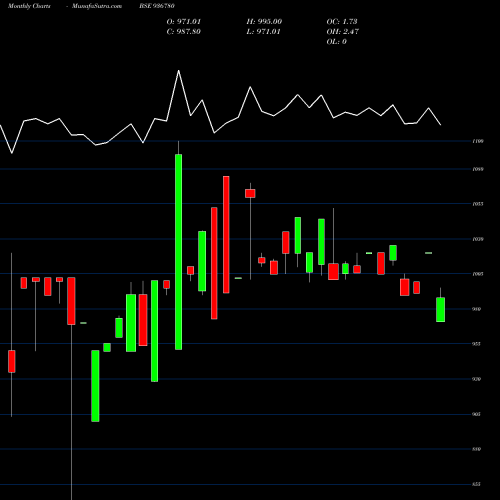Click the "OH: 2.47" reading
This screenshot has width=500, height=500.
point(343,32)
